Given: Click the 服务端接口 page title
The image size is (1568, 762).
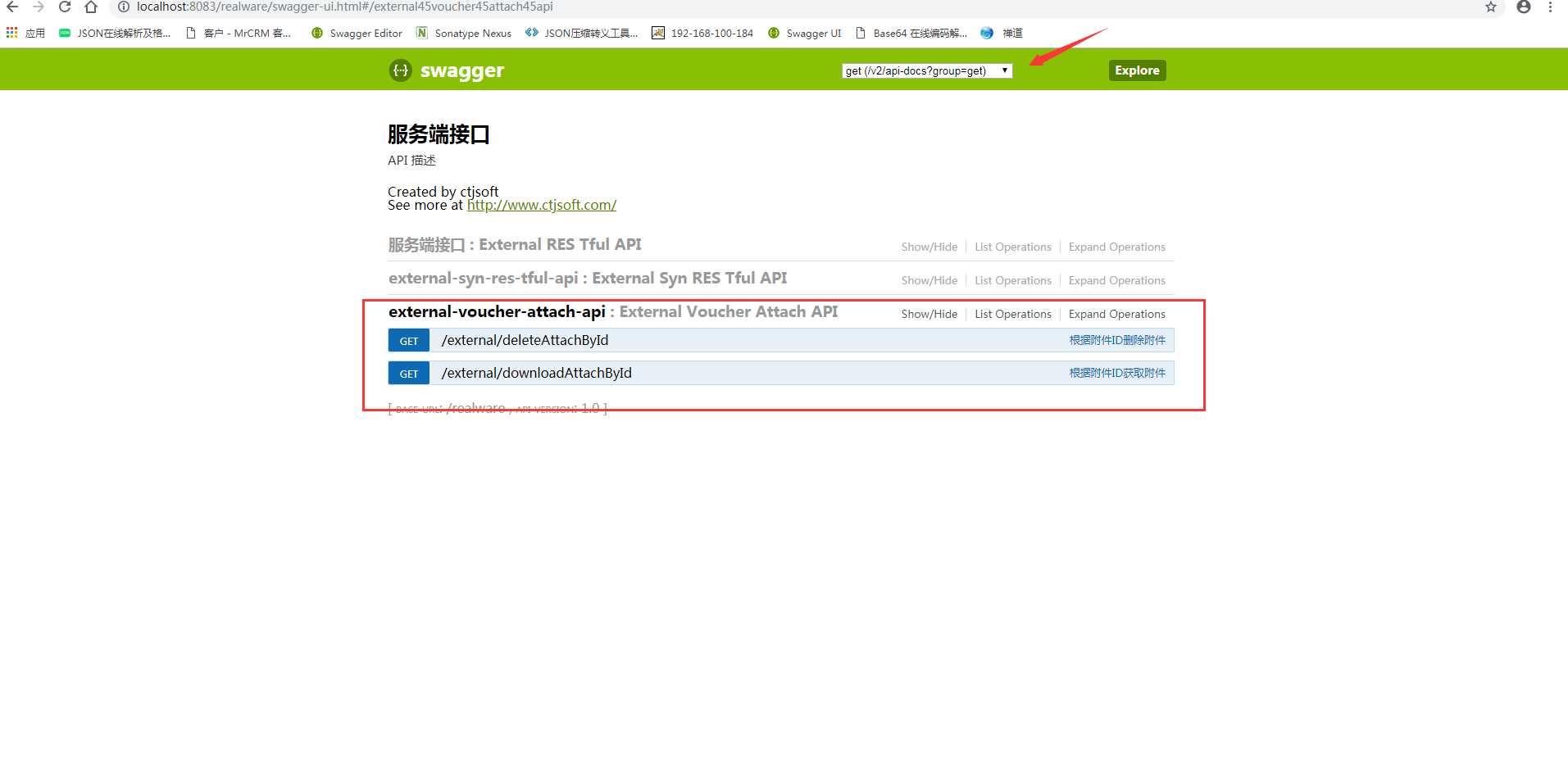Looking at the screenshot, I should 439,134.
